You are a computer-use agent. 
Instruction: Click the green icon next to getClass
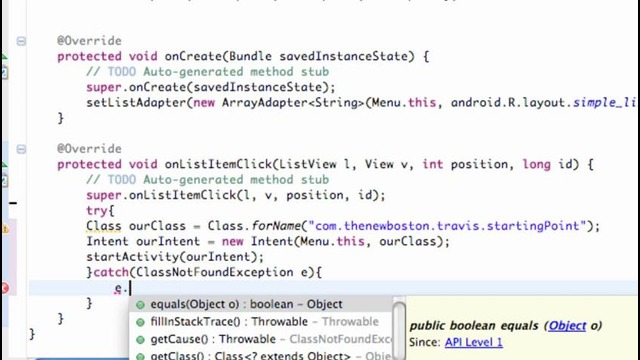[140, 356]
